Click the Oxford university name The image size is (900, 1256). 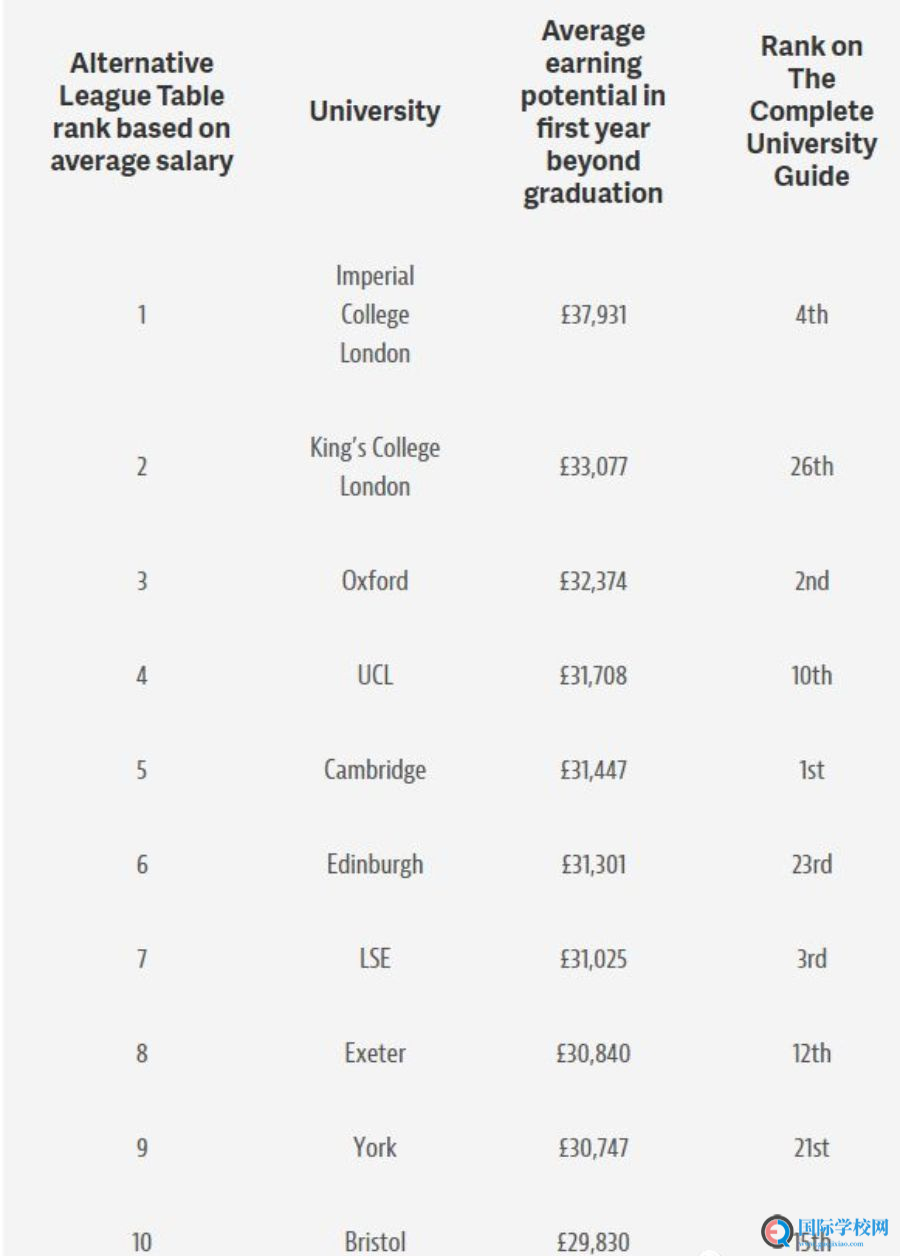[375, 581]
